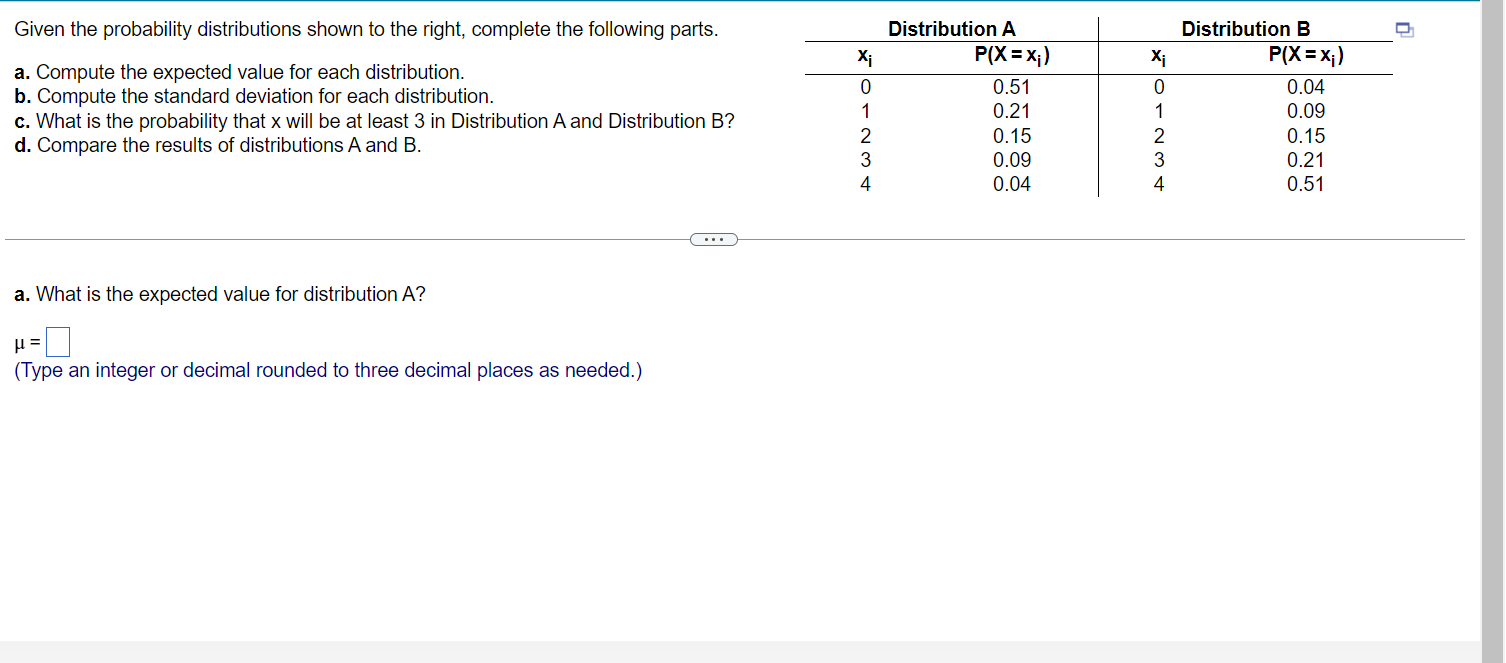Select the pop-out icon beside Distribution B
Image resolution: width=1506 pixels, height=663 pixels.
[x=1404, y=31]
